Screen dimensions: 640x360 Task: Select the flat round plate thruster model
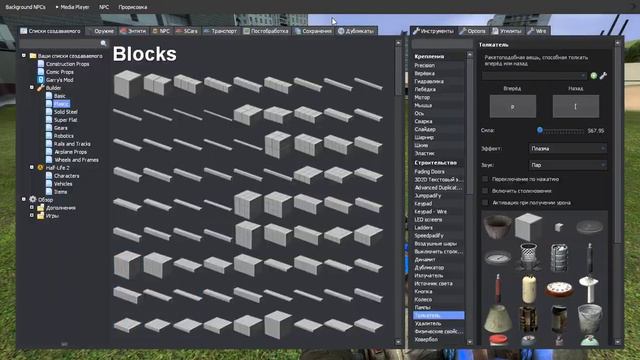tap(589, 227)
